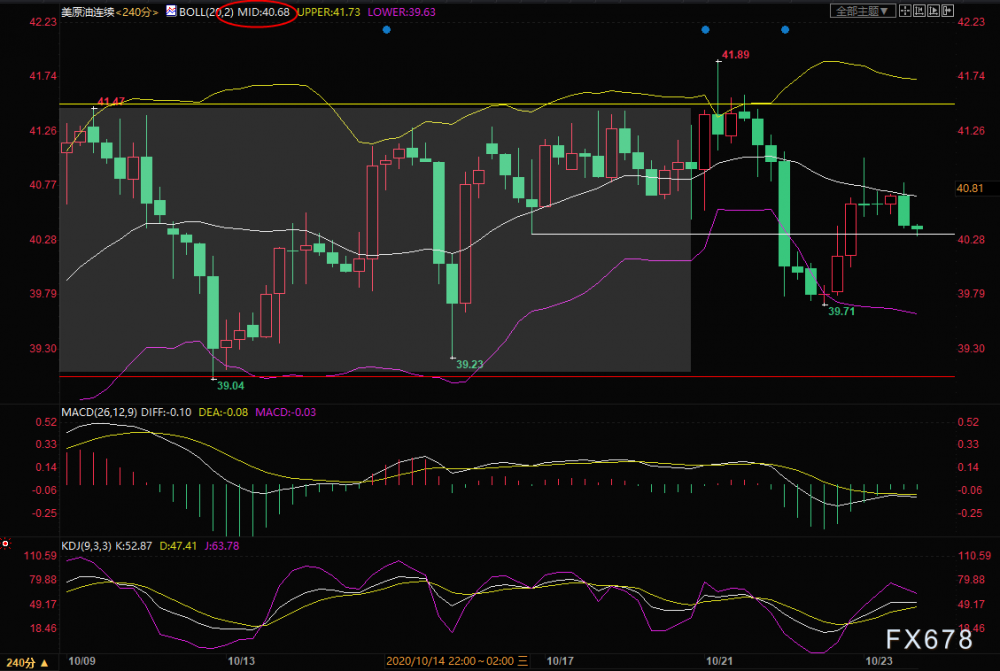Click the LOWER:39.63 value

(x=402, y=12)
